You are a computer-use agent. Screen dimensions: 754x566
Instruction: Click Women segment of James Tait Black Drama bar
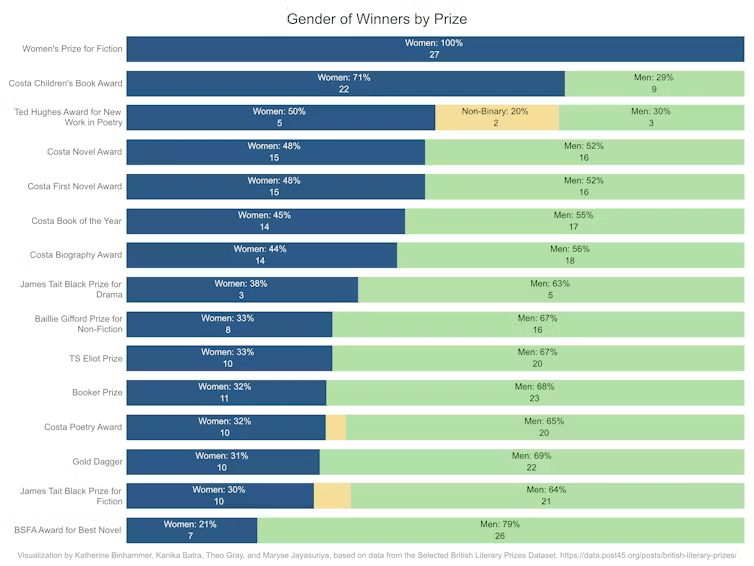click(241, 290)
